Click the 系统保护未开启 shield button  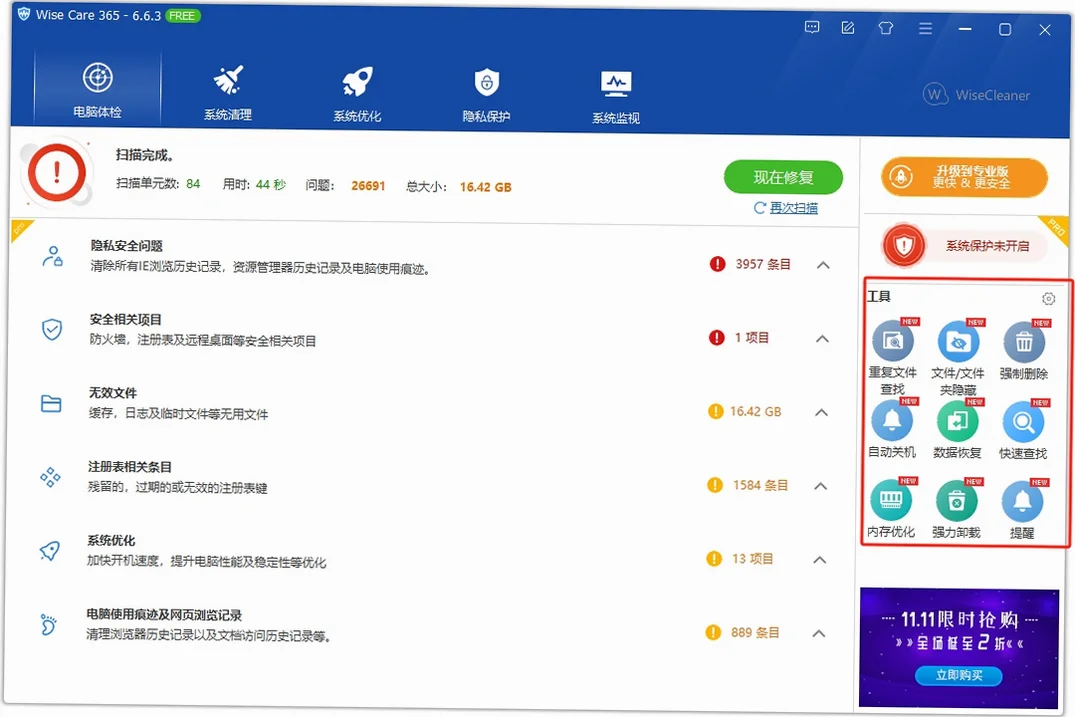(963, 245)
